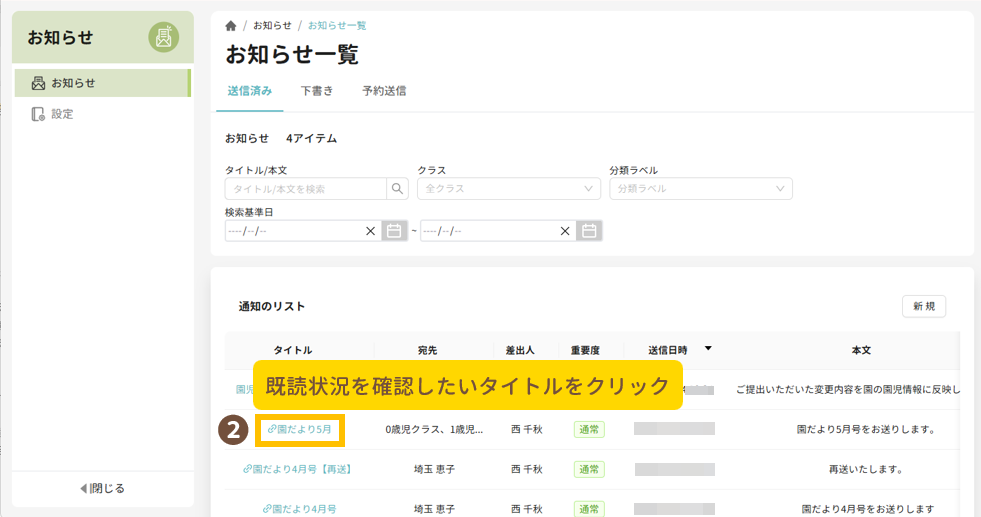Screen dimensions: 981x517
Task: Select お知らせ in the sidebar menu
Action: point(73,83)
